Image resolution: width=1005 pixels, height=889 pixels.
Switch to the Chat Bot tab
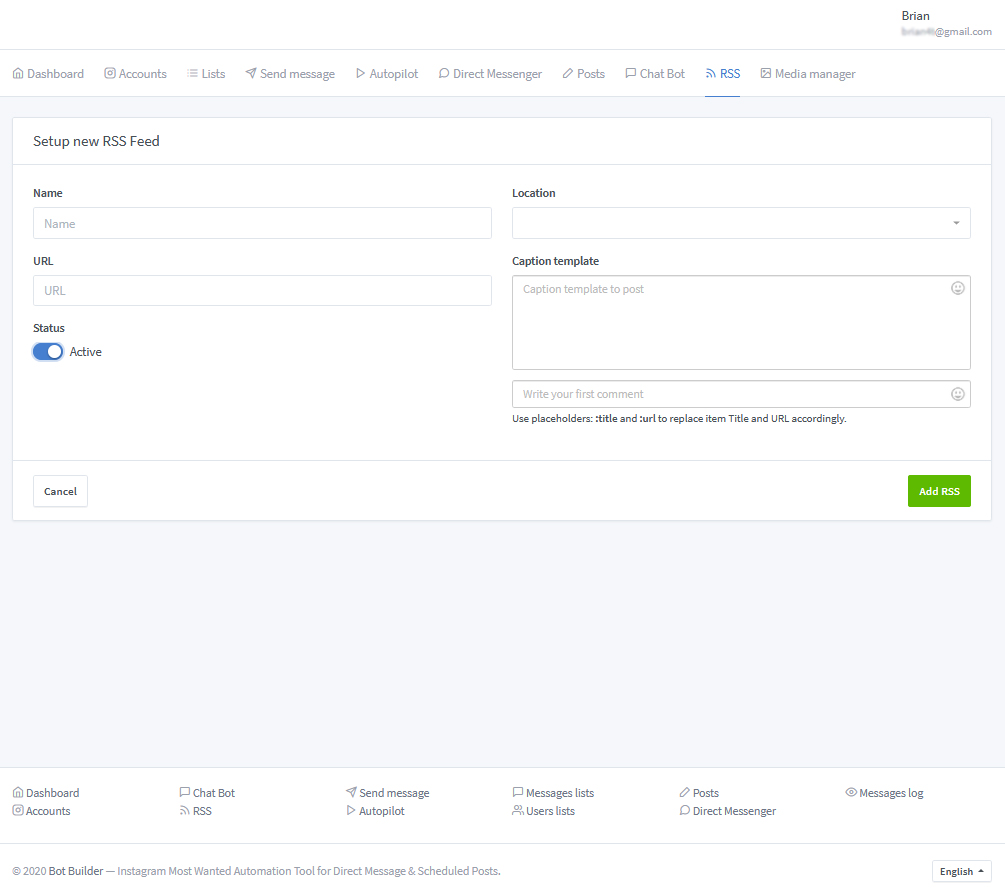coord(655,74)
